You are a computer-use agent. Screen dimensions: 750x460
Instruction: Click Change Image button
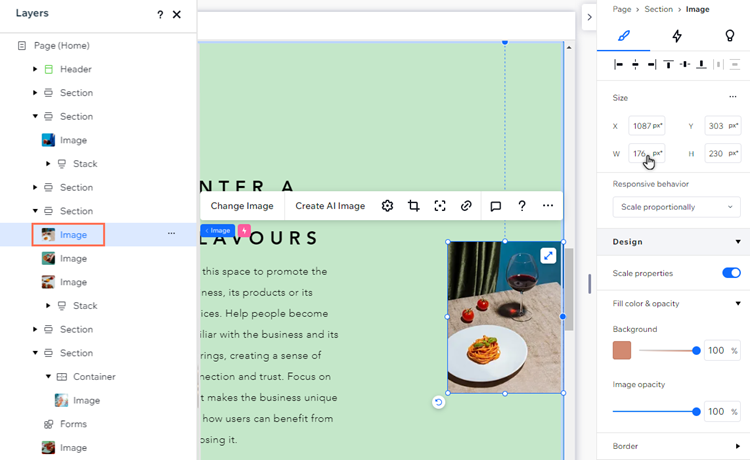click(x=242, y=206)
